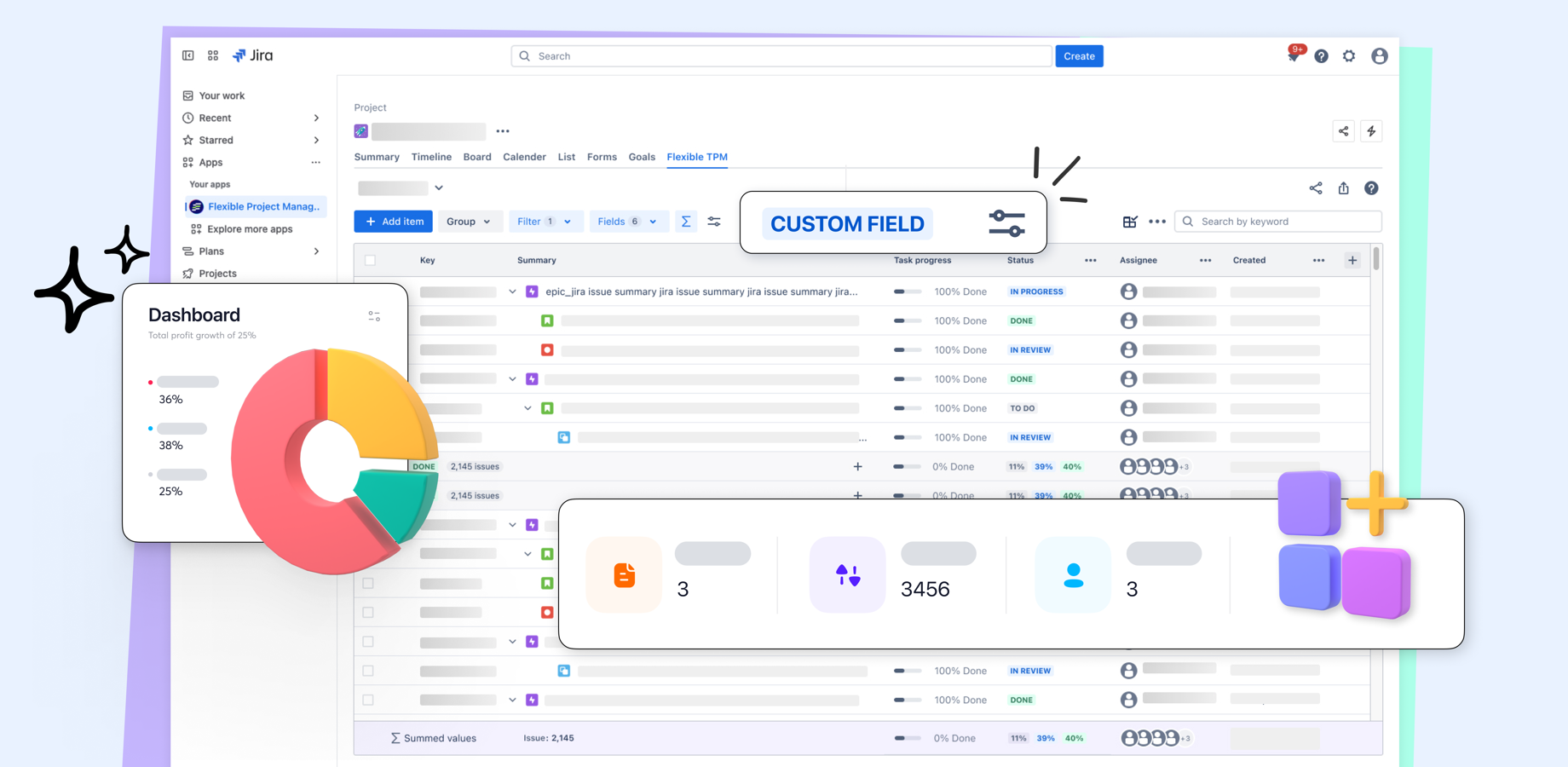Focus the top Search field
This screenshot has width=1568, height=767.
781,56
